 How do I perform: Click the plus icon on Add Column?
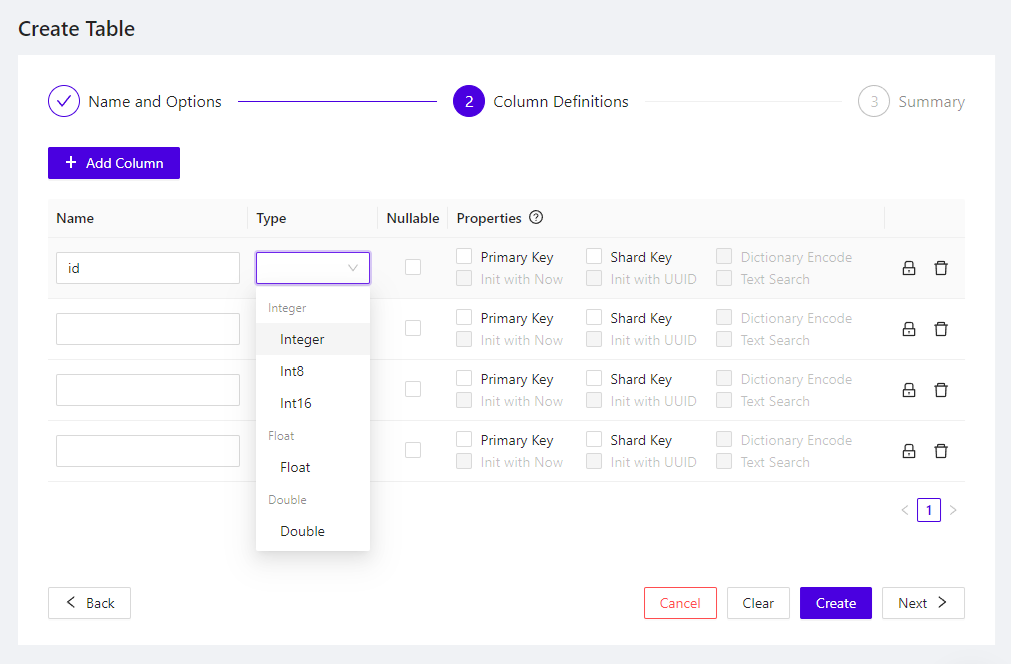pos(71,163)
